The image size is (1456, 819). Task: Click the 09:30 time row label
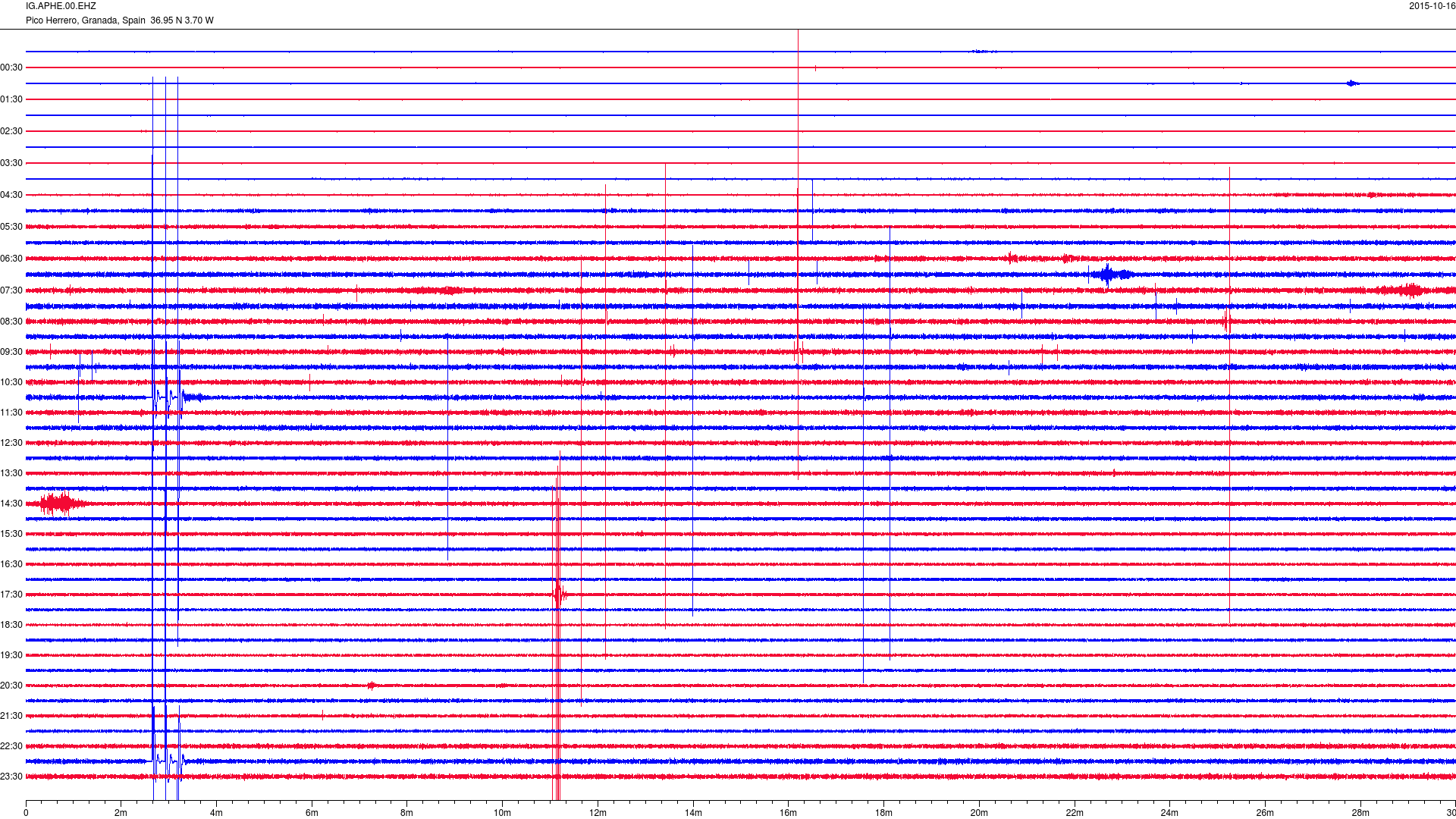[11, 352]
